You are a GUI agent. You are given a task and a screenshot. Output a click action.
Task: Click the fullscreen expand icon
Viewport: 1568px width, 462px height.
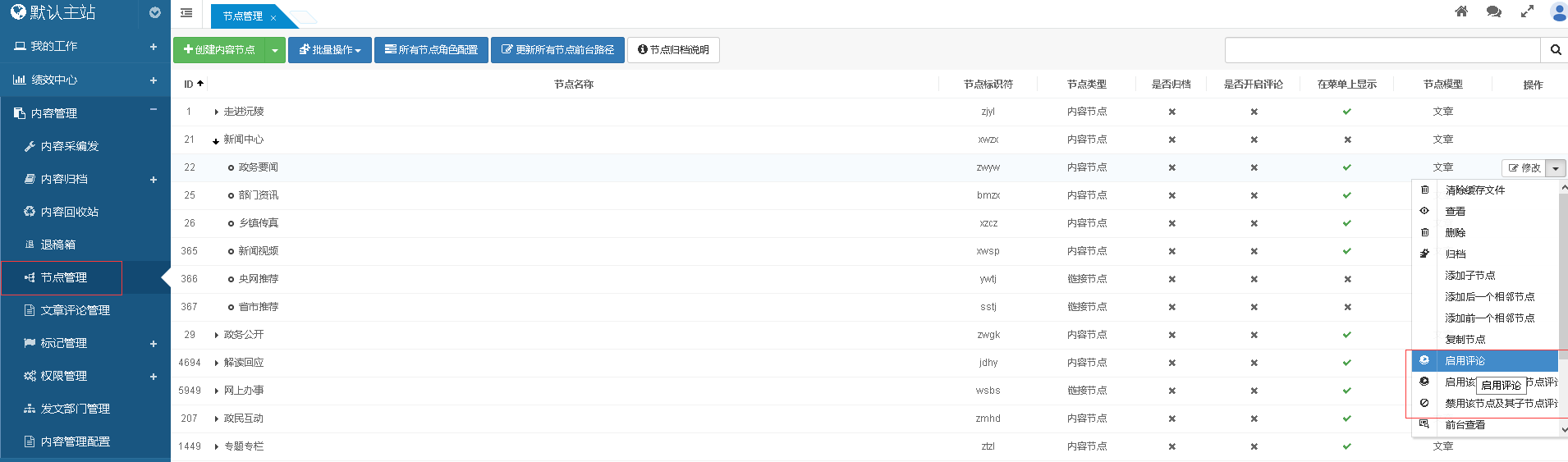[x=1527, y=11]
